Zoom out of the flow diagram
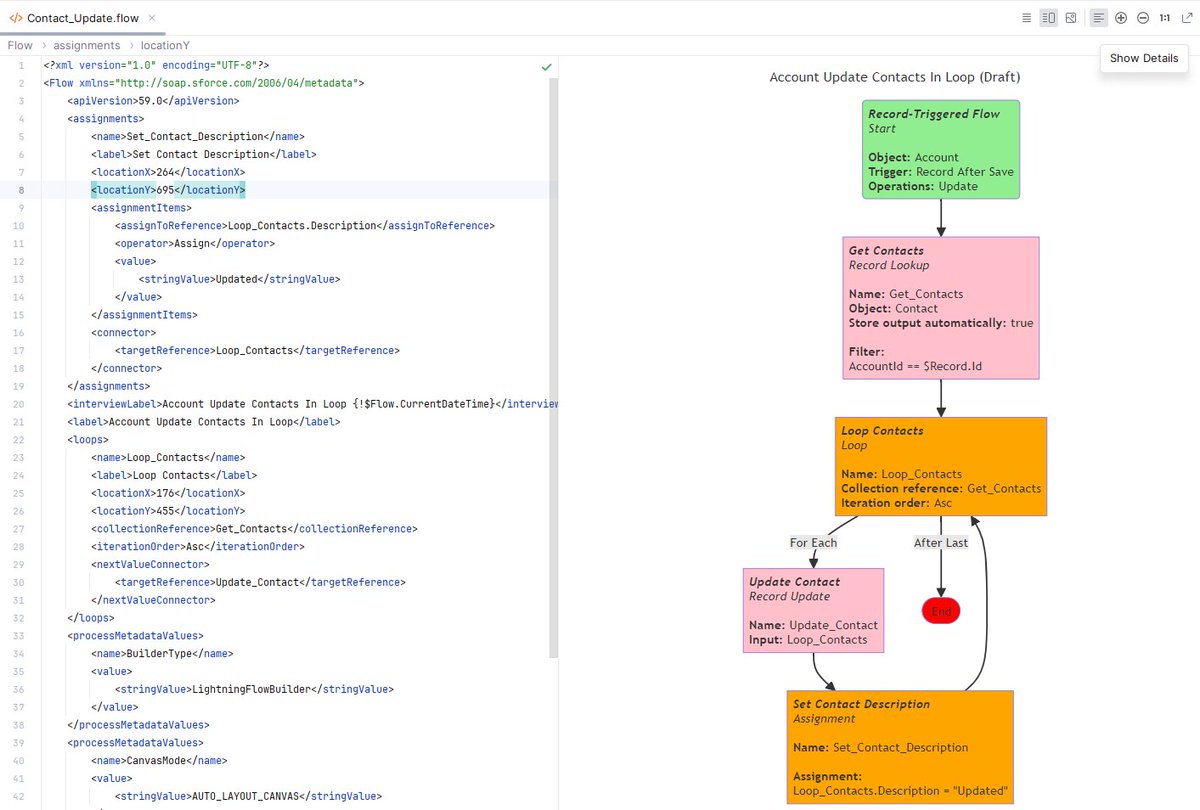Image resolution: width=1200 pixels, height=810 pixels. pyautogui.click(x=1144, y=17)
